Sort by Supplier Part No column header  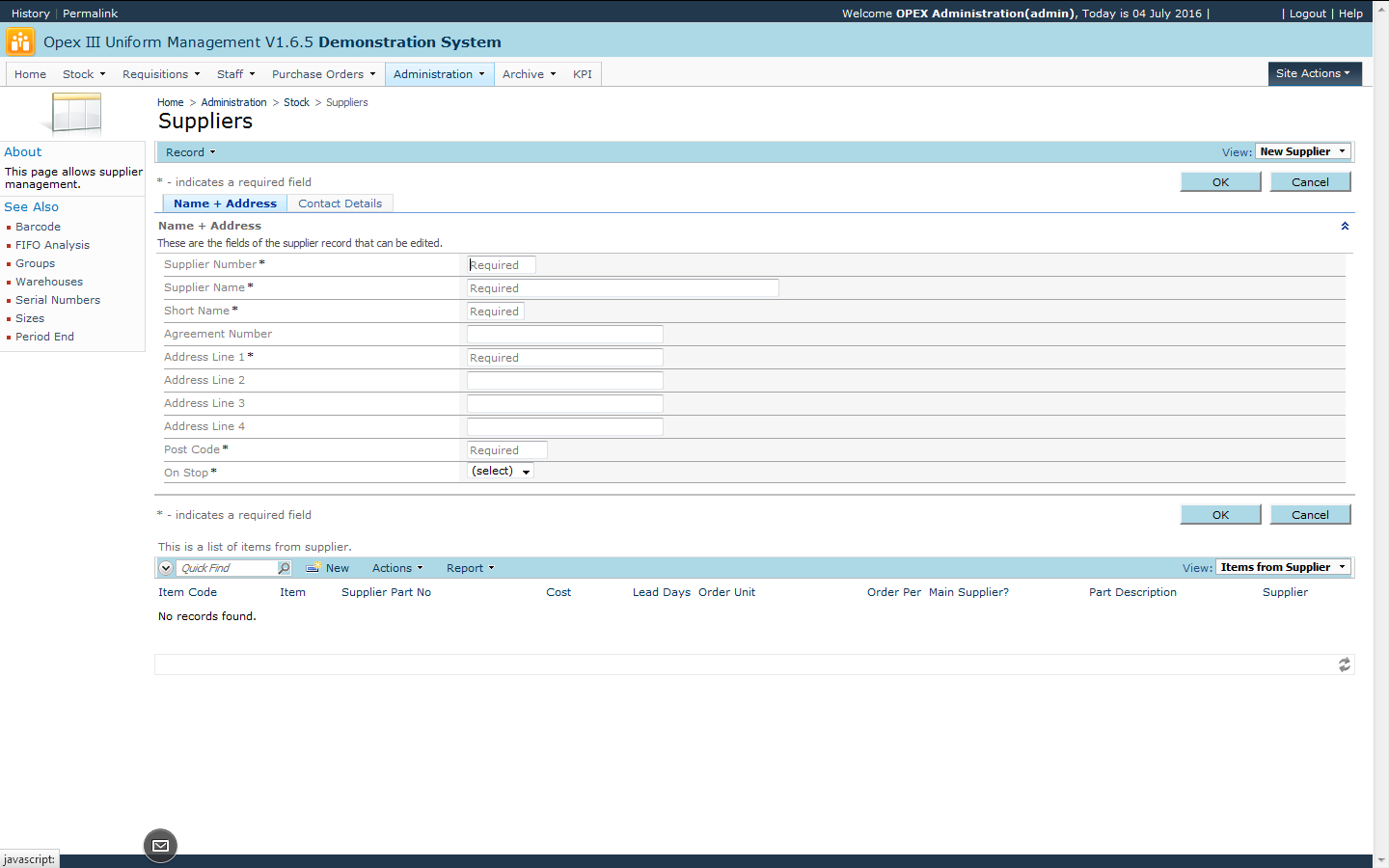(386, 592)
